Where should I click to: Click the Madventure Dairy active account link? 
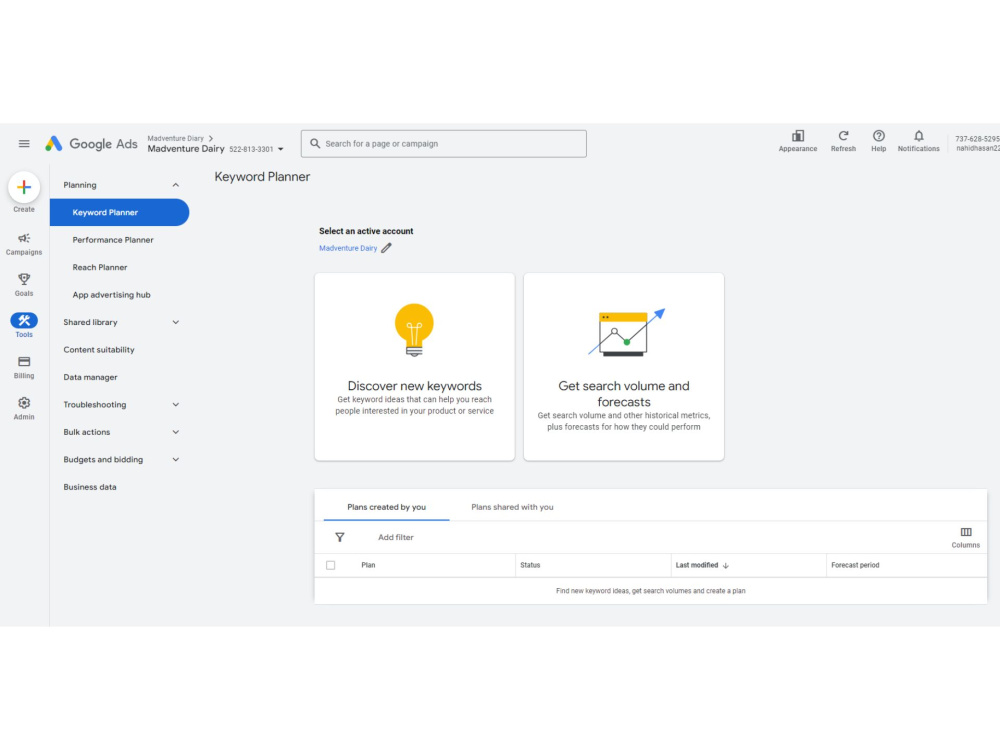tap(348, 248)
